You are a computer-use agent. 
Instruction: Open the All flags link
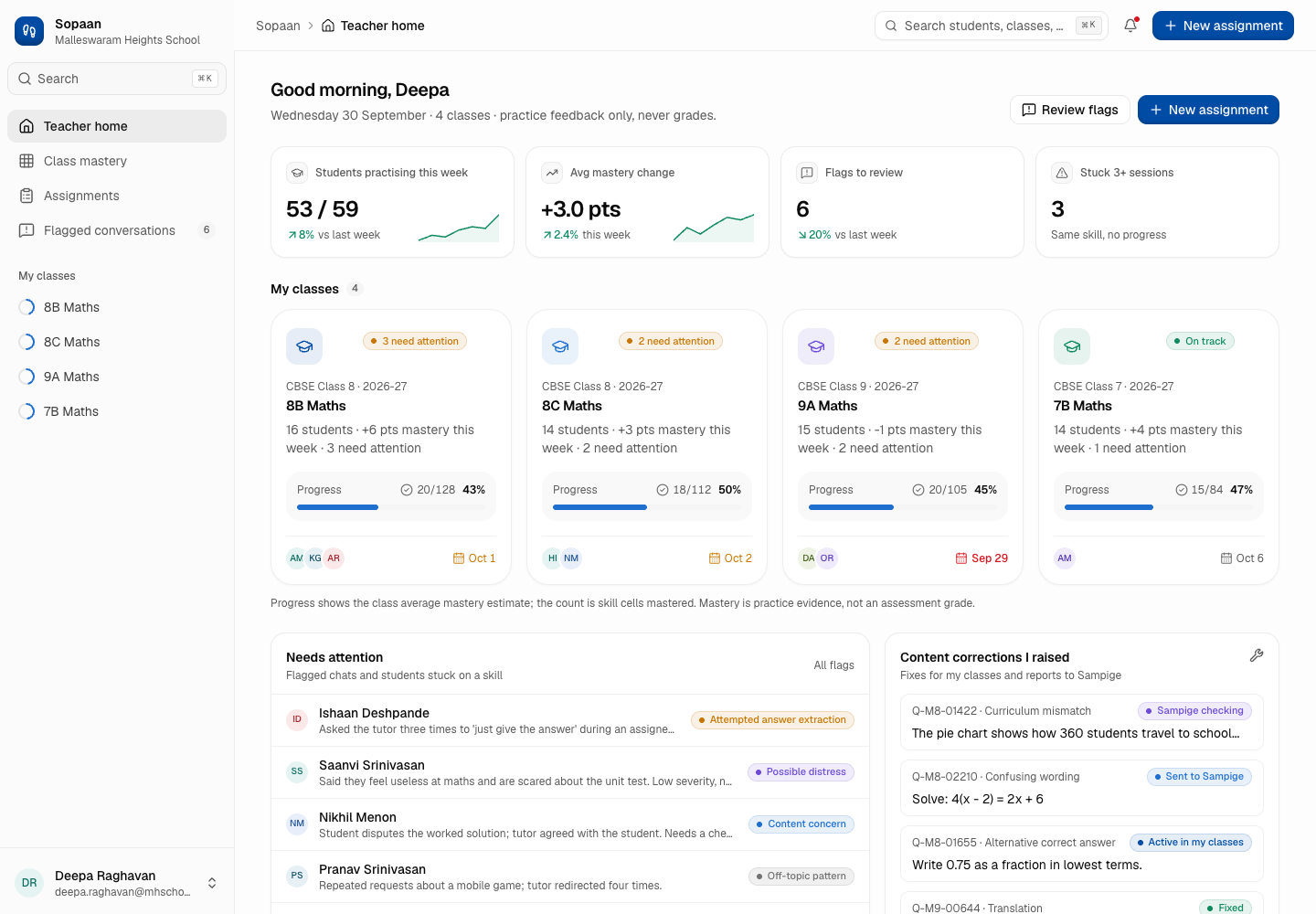pyautogui.click(x=834, y=665)
